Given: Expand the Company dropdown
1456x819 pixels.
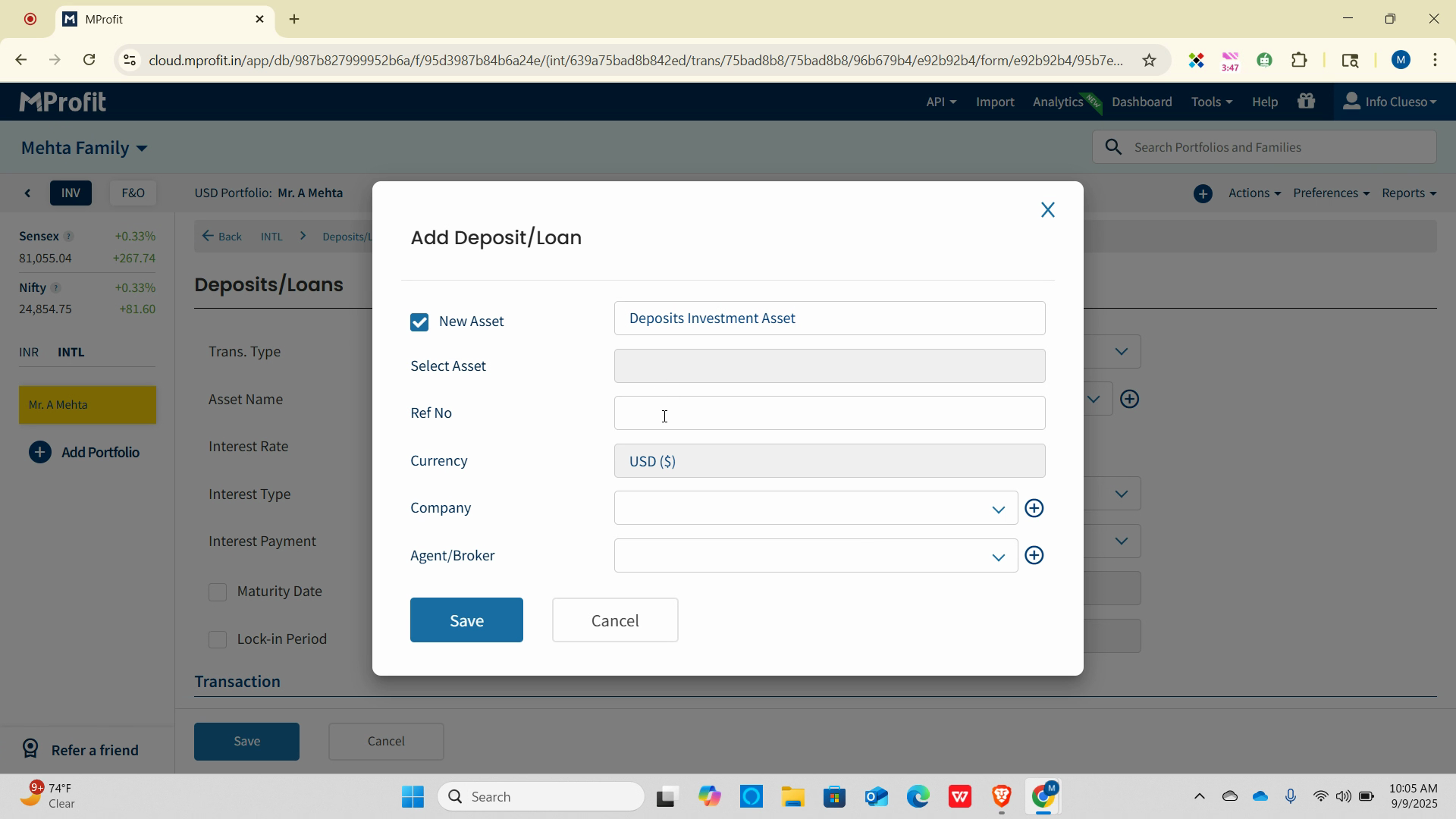Looking at the screenshot, I should tap(998, 509).
